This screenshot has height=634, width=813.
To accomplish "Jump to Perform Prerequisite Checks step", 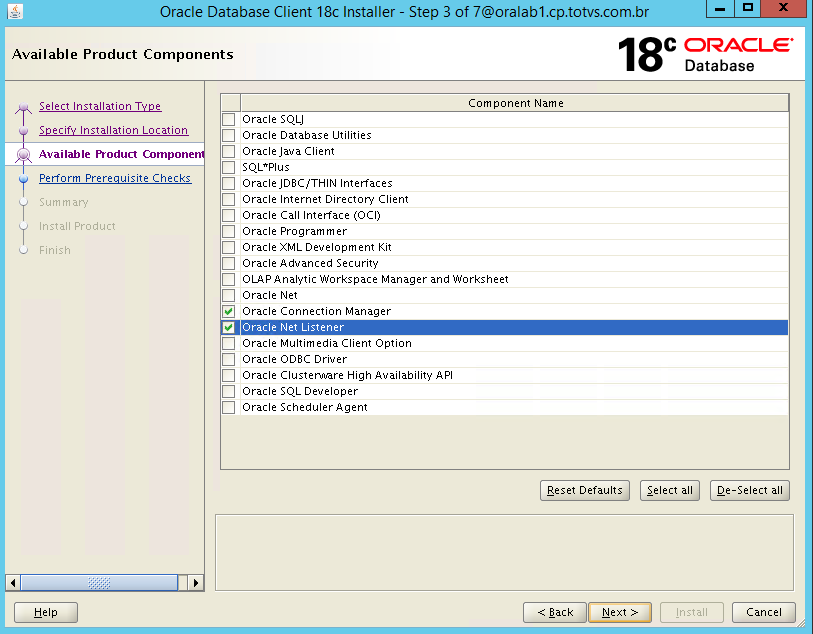I will 115,178.
